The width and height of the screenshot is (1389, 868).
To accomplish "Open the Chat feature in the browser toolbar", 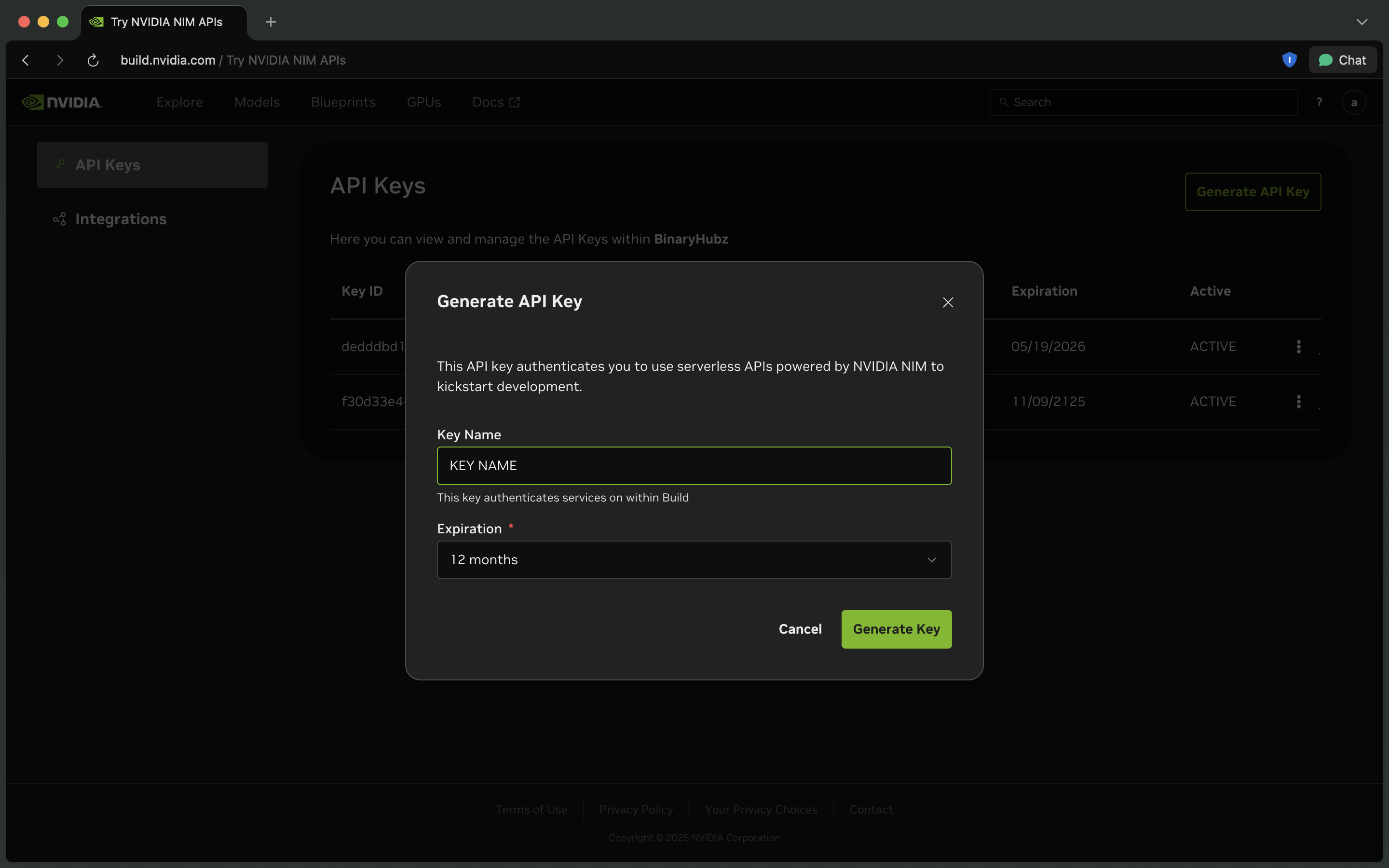I will [1343, 60].
